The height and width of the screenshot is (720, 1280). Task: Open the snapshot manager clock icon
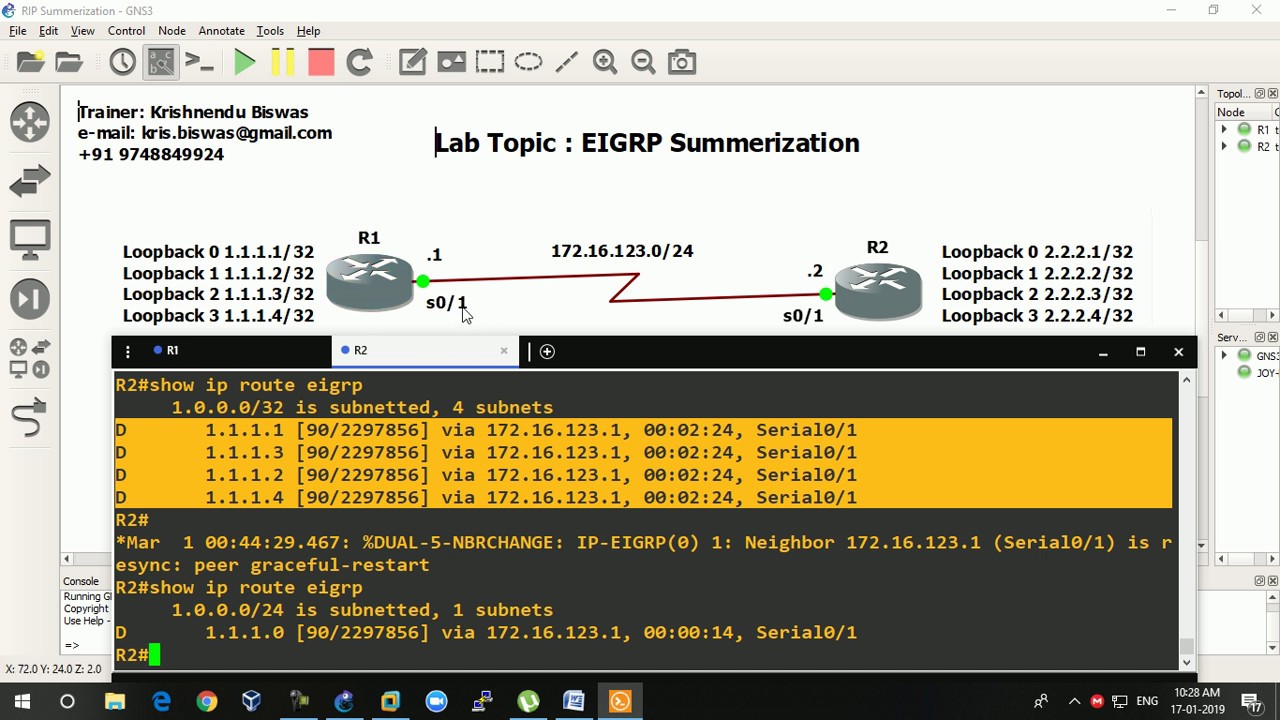click(x=122, y=62)
